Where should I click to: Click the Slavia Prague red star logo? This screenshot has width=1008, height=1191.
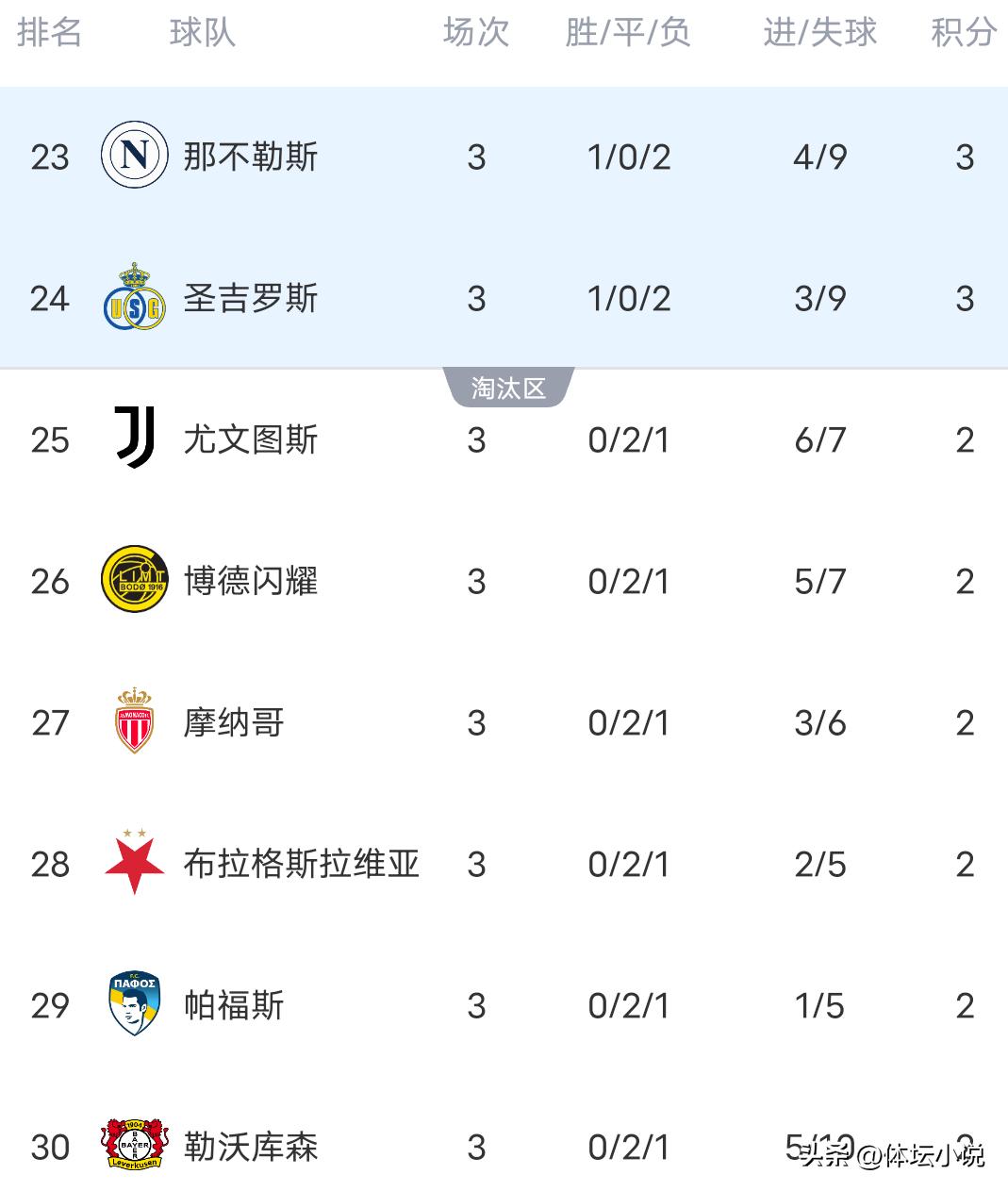(x=134, y=863)
